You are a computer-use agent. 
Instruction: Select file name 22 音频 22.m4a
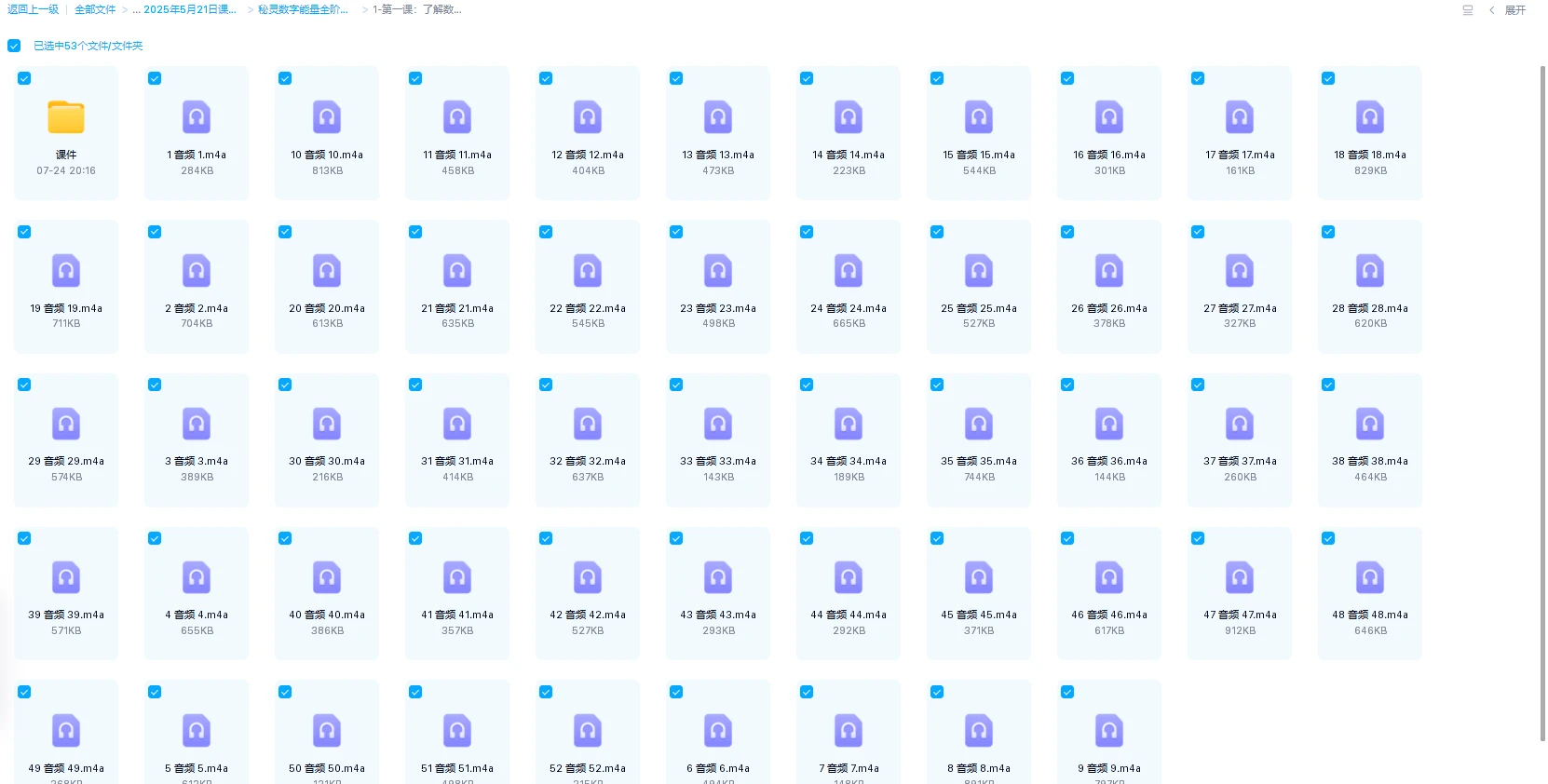click(x=588, y=308)
